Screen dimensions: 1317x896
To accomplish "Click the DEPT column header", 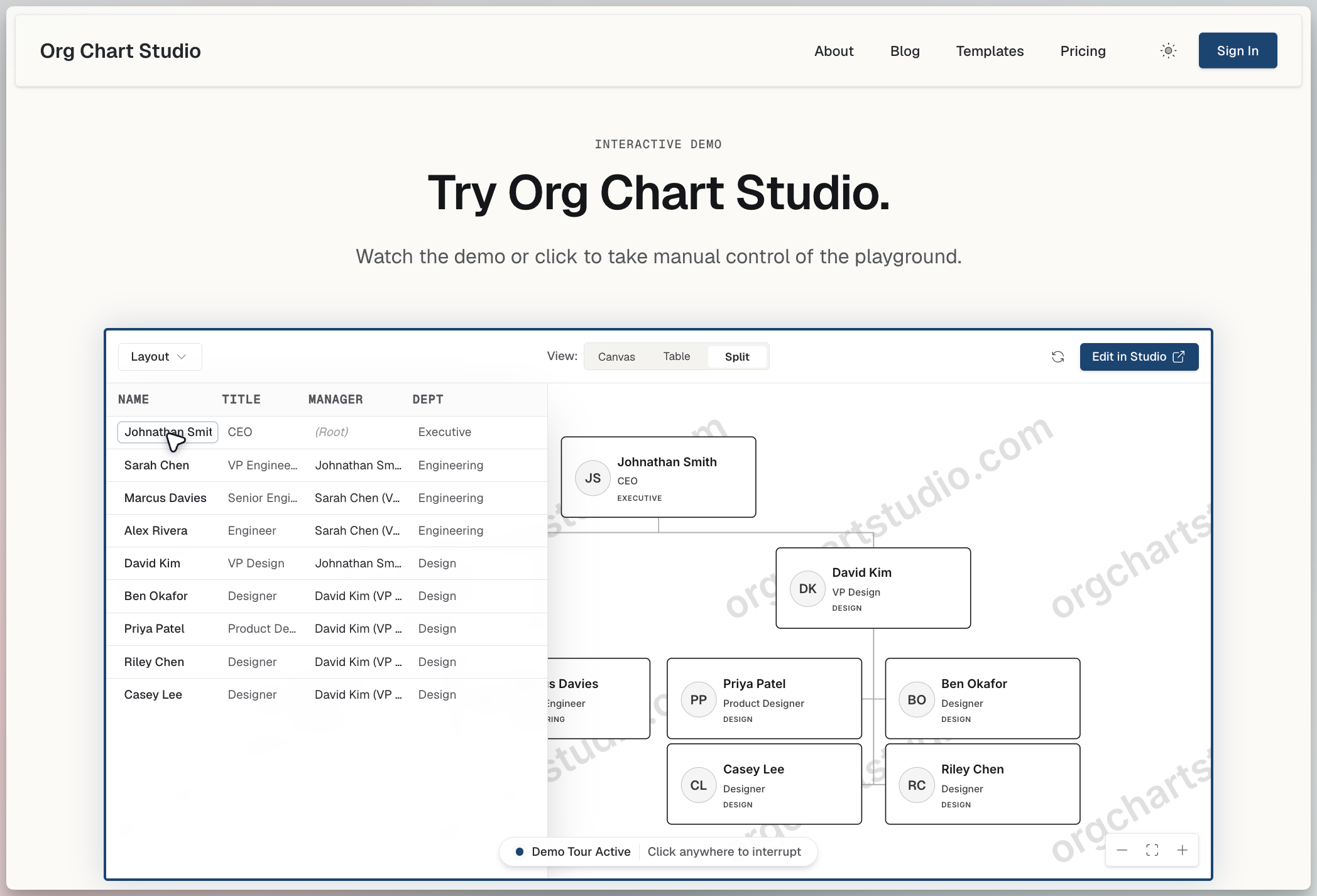I will coord(428,400).
